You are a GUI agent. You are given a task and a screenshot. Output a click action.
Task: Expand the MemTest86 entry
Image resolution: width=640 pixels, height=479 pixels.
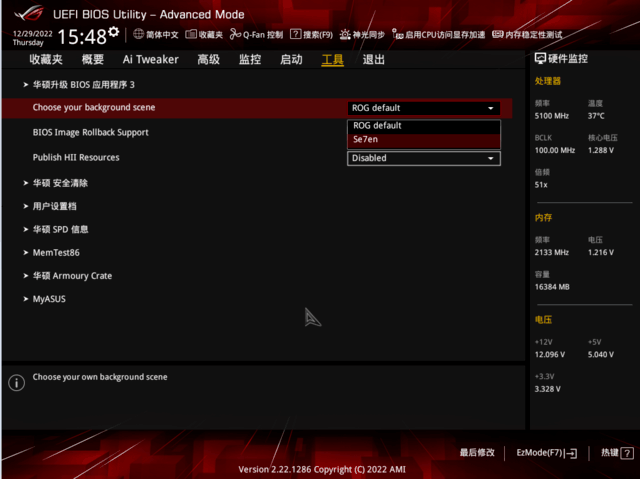point(56,252)
